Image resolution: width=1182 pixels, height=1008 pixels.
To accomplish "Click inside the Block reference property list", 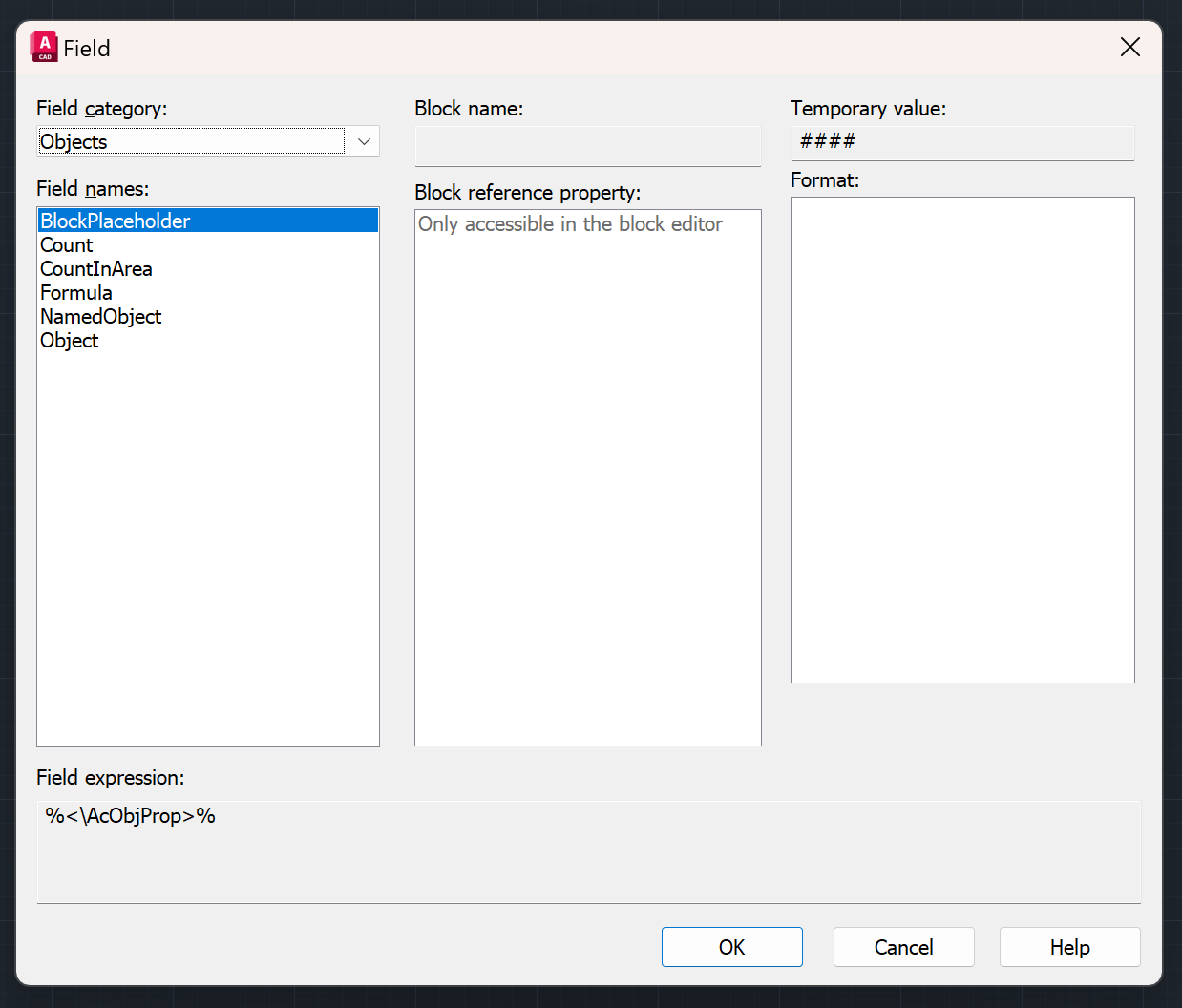I will coord(587,477).
